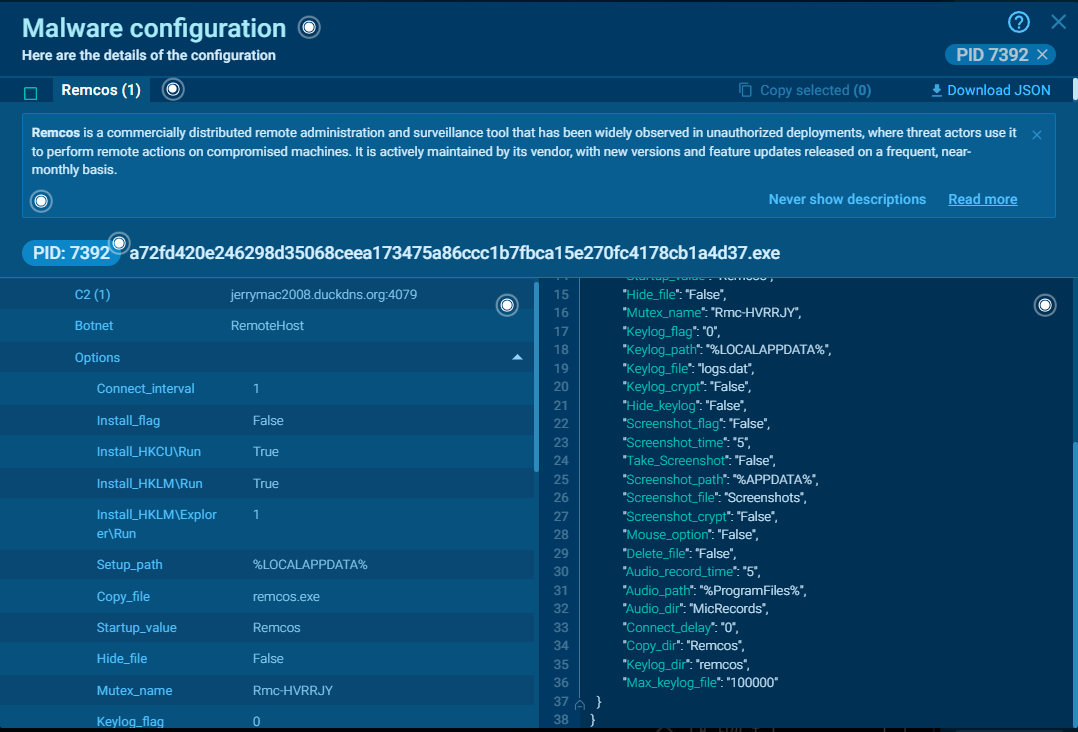Select the Install_flag option
The width and height of the screenshot is (1078, 732).
(x=267, y=420)
